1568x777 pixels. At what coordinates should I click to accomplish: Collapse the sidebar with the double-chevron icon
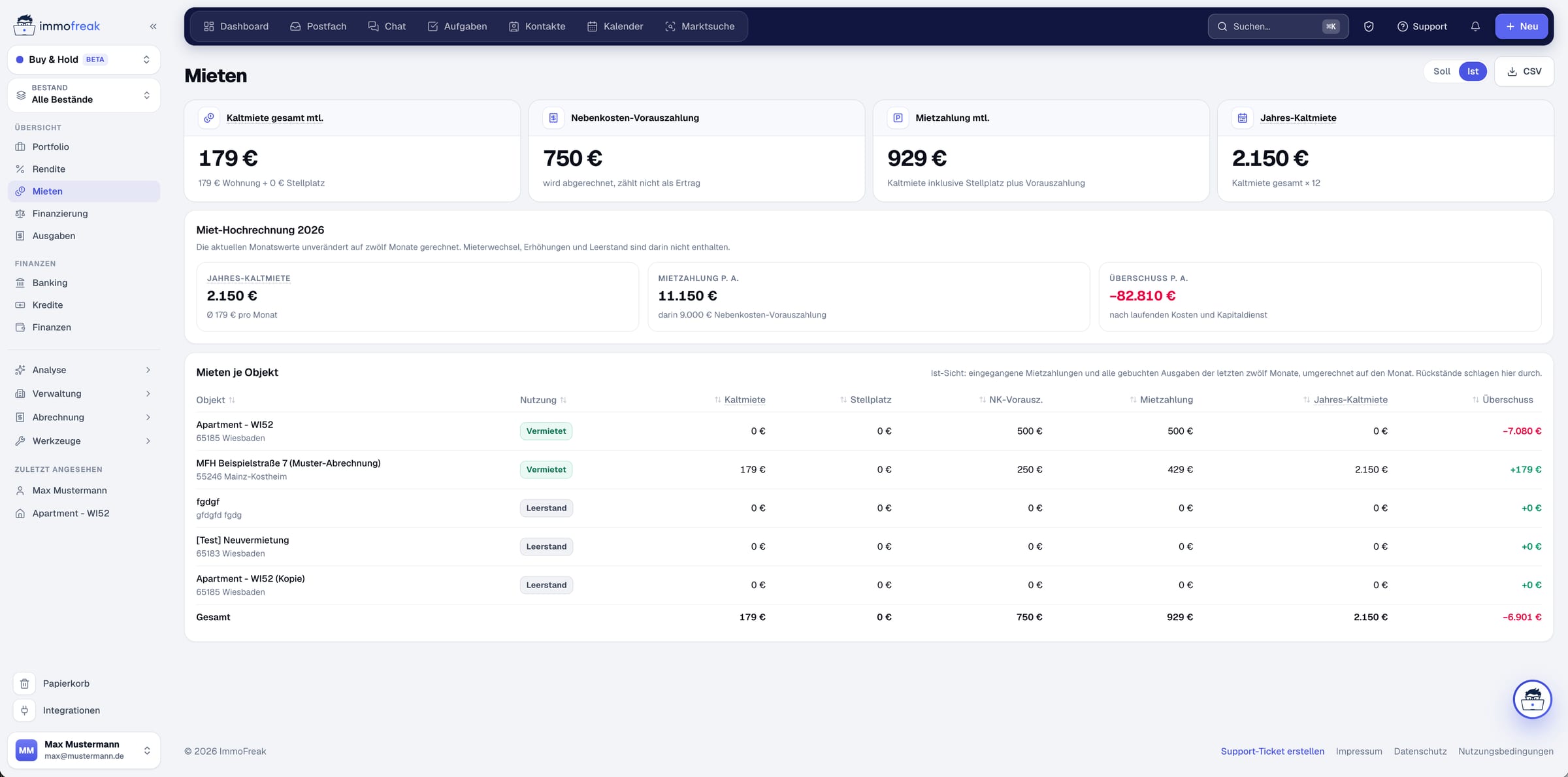coord(153,26)
